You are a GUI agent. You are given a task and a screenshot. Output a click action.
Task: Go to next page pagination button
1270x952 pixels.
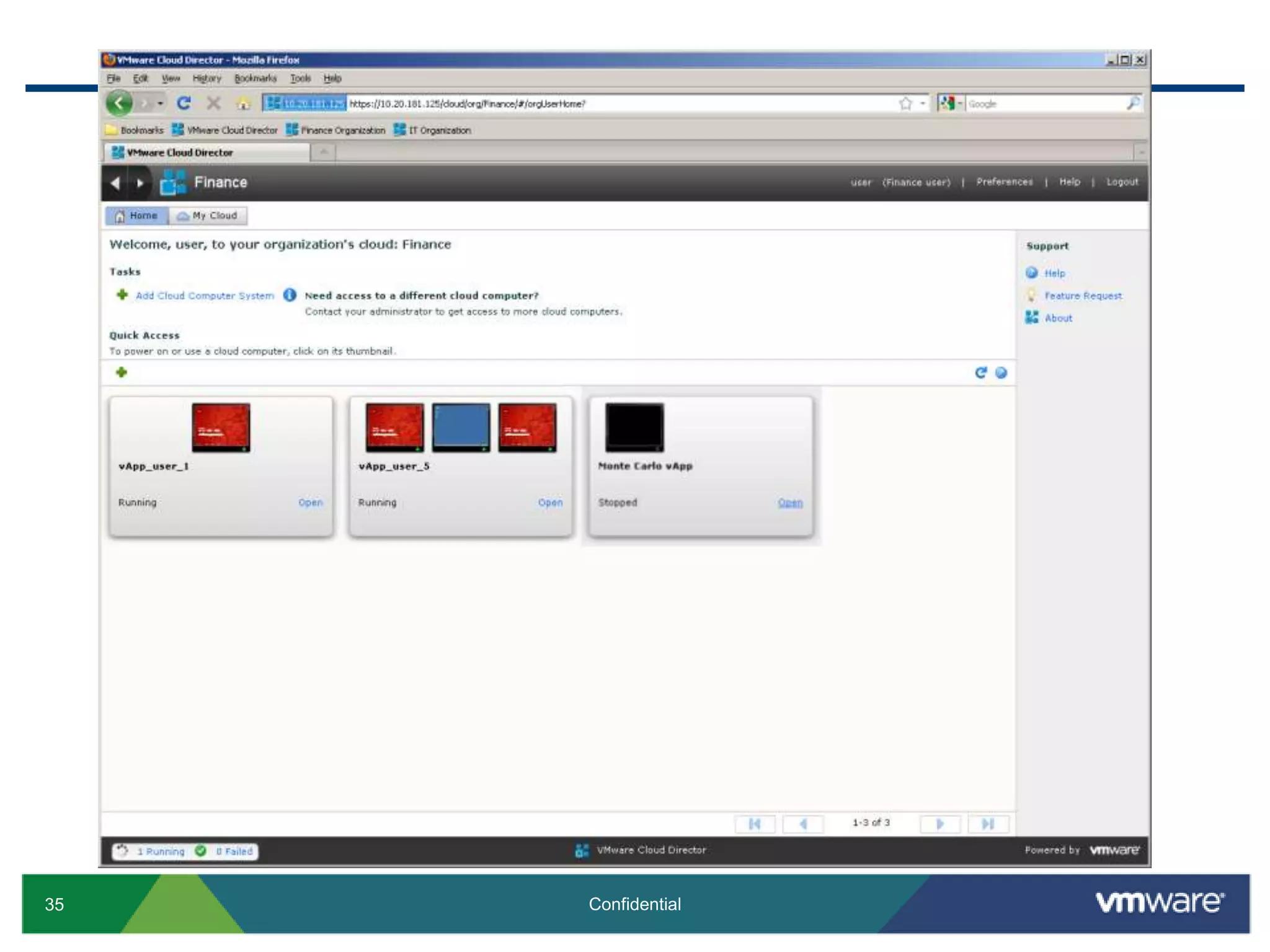(x=940, y=824)
